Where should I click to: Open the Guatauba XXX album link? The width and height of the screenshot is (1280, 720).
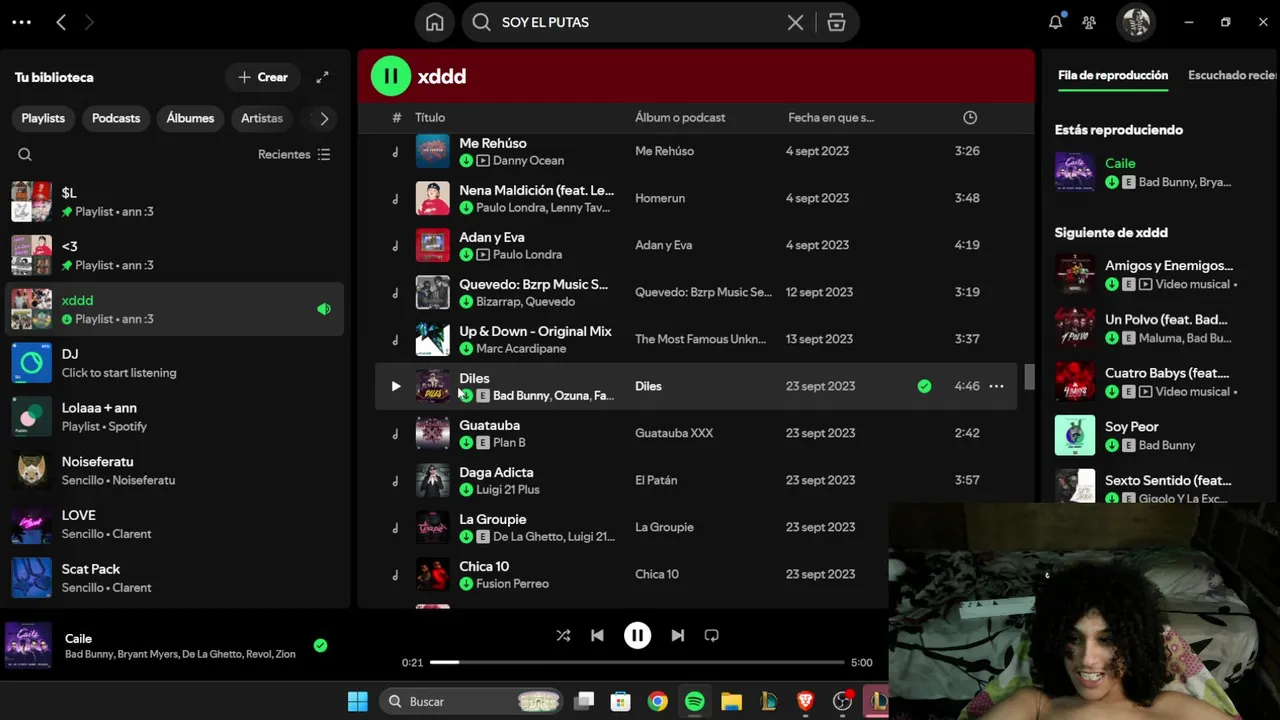point(674,433)
